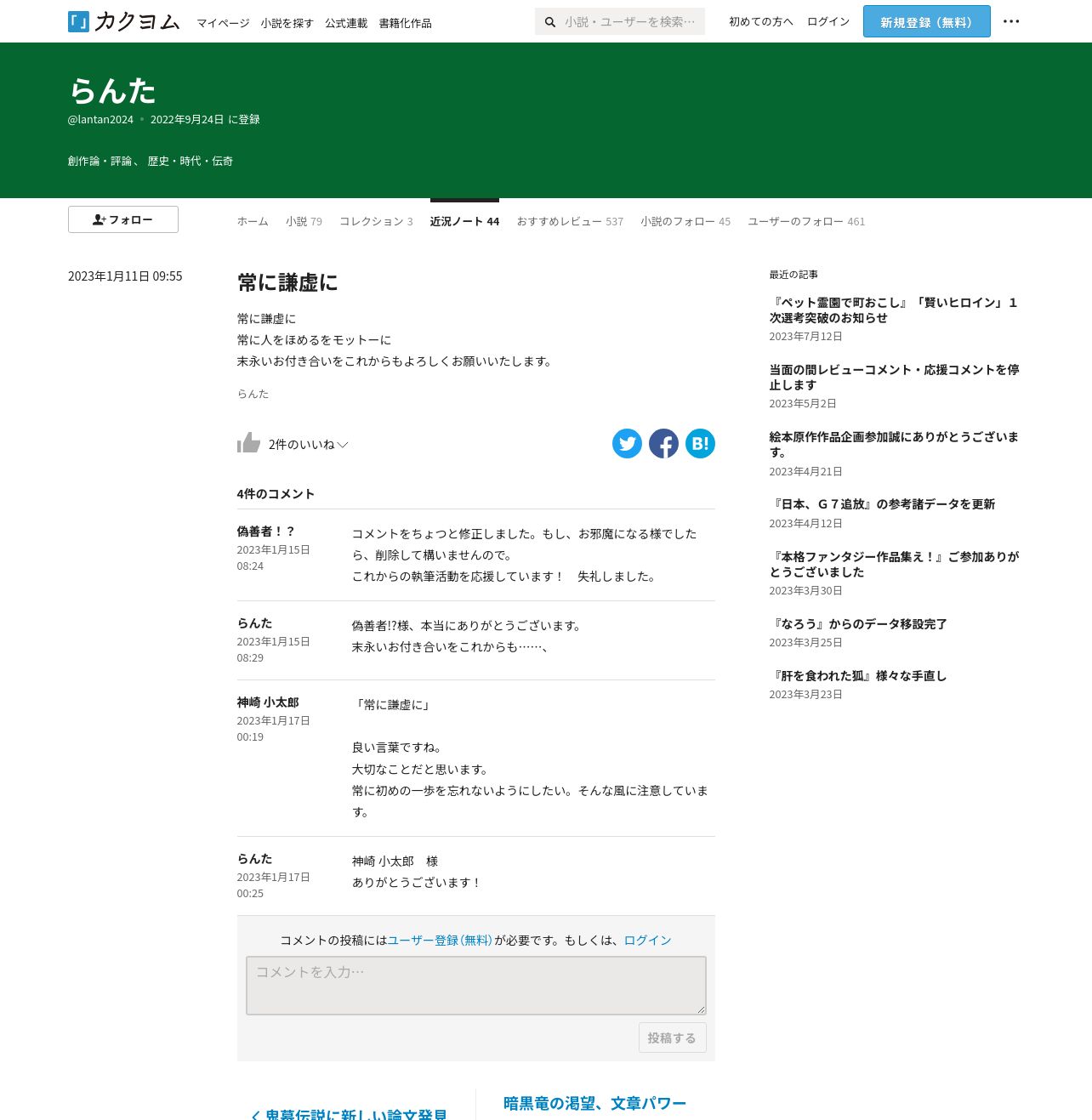Share on Facebook icon
This screenshot has width=1092, height=1120.
pyautogui.click(x=664, y=443)
